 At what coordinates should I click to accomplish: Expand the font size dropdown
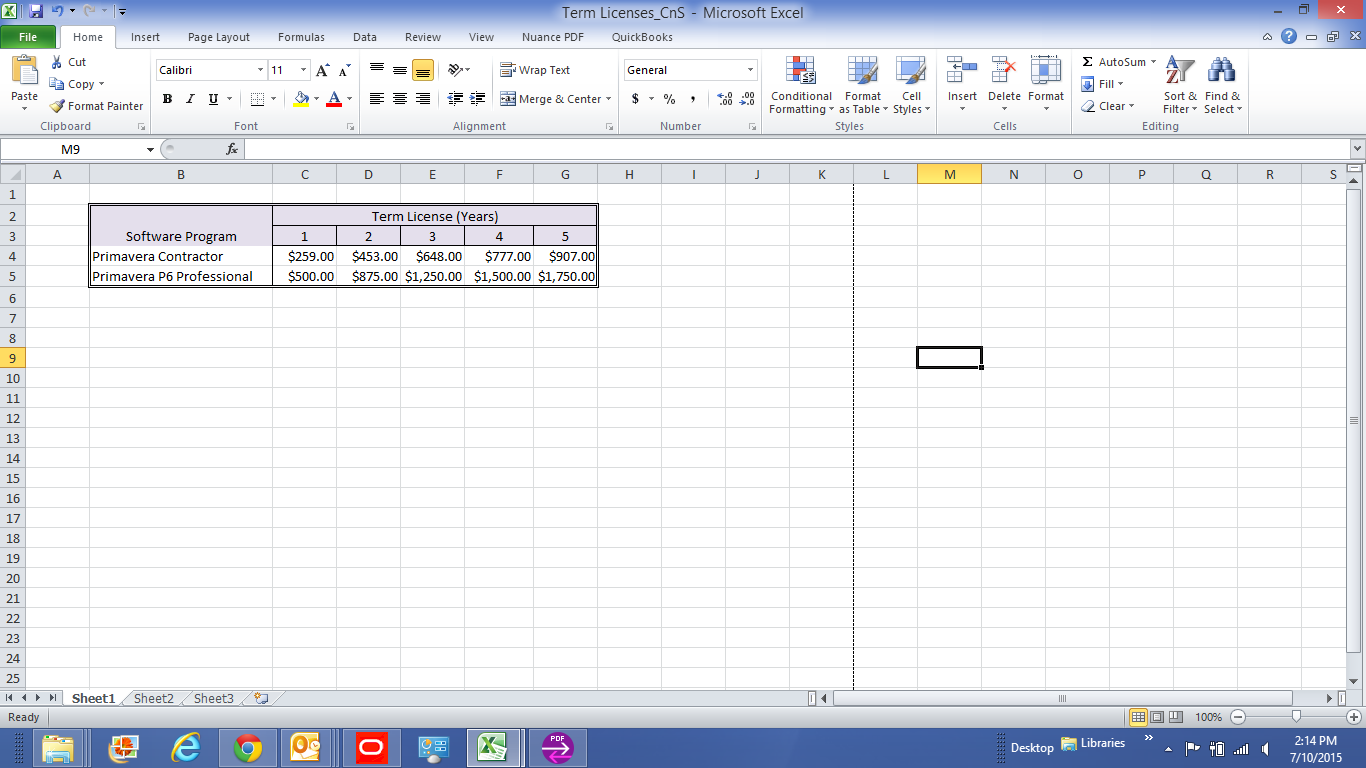tap(304, 70)
